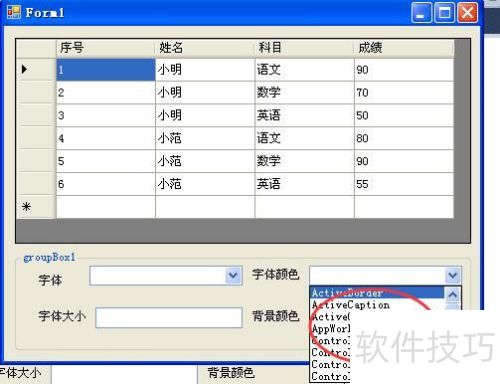The height and width of the screenshot is (384, 500).
Task: Click score cell 70 in row 2
Action: (x=404, y=93)
